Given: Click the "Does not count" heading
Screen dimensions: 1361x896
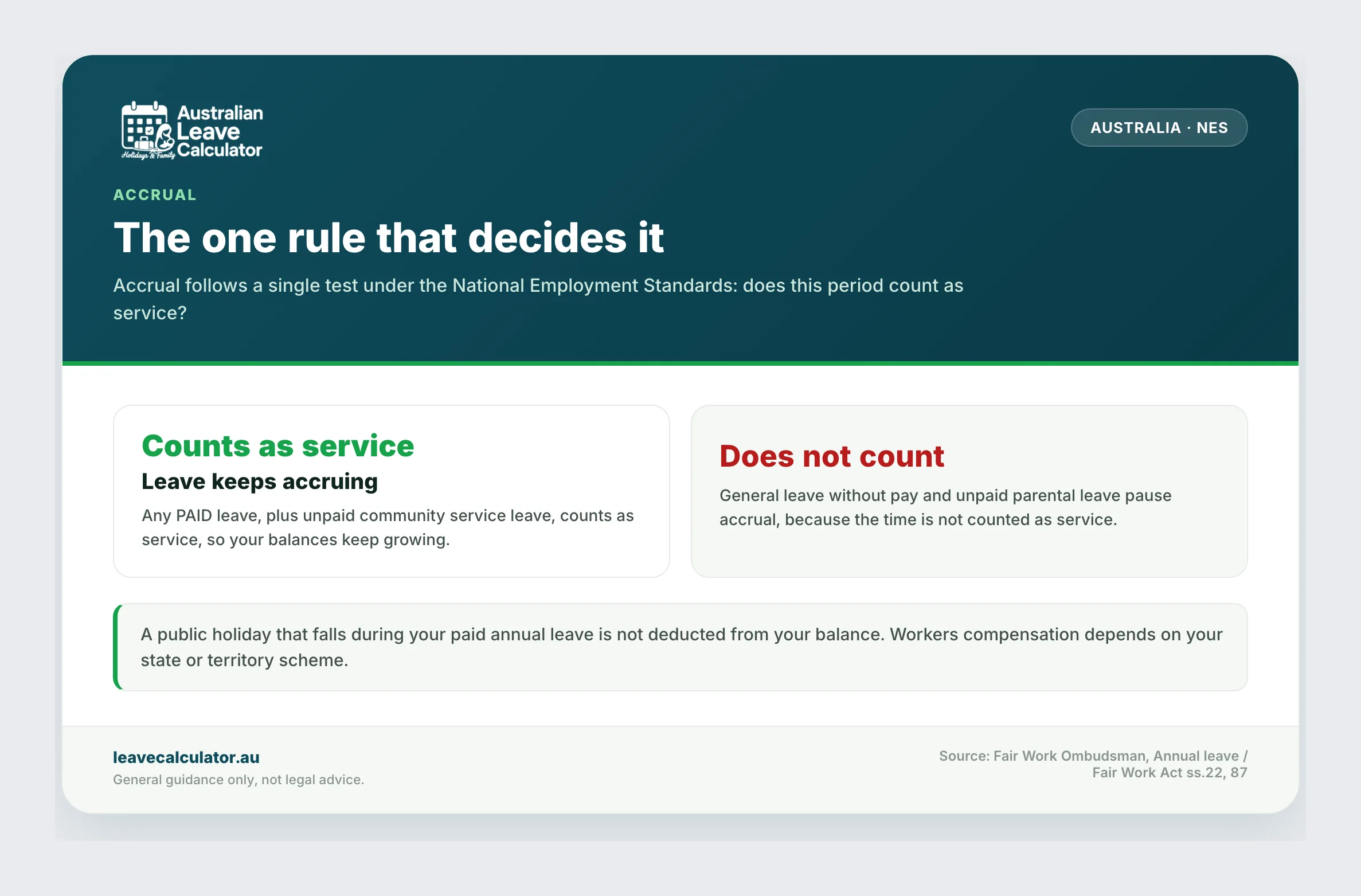Looking at the screenshot, I should tap(831, 456).
